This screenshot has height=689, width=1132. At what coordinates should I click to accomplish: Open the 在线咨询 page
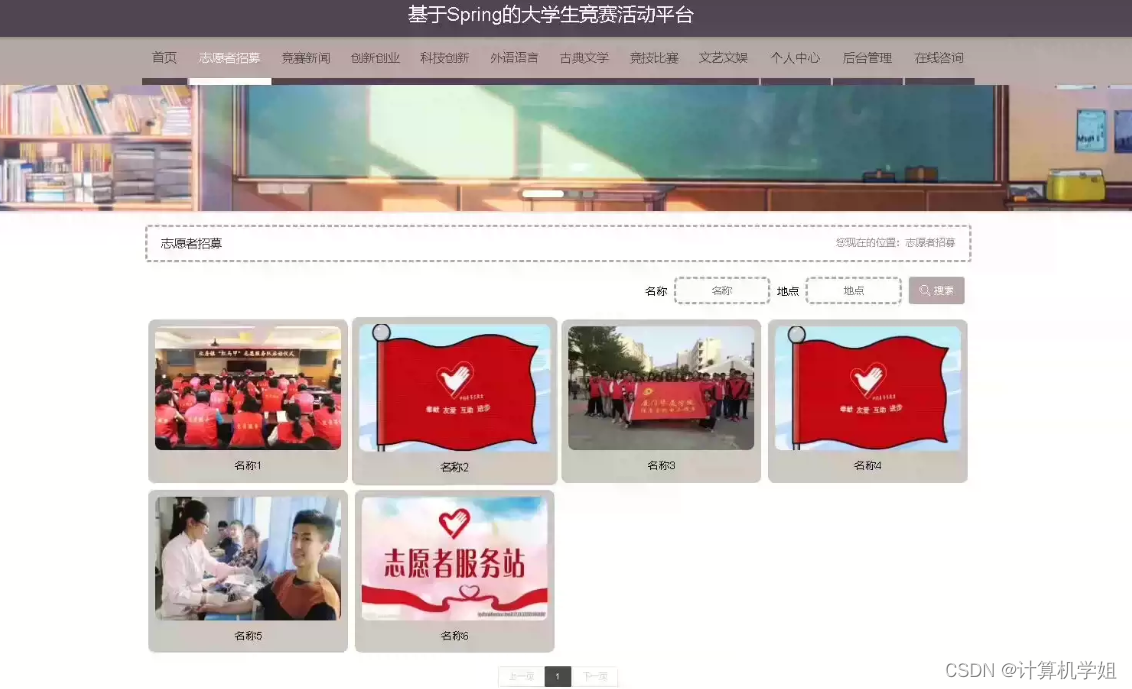tap(938, 58)
